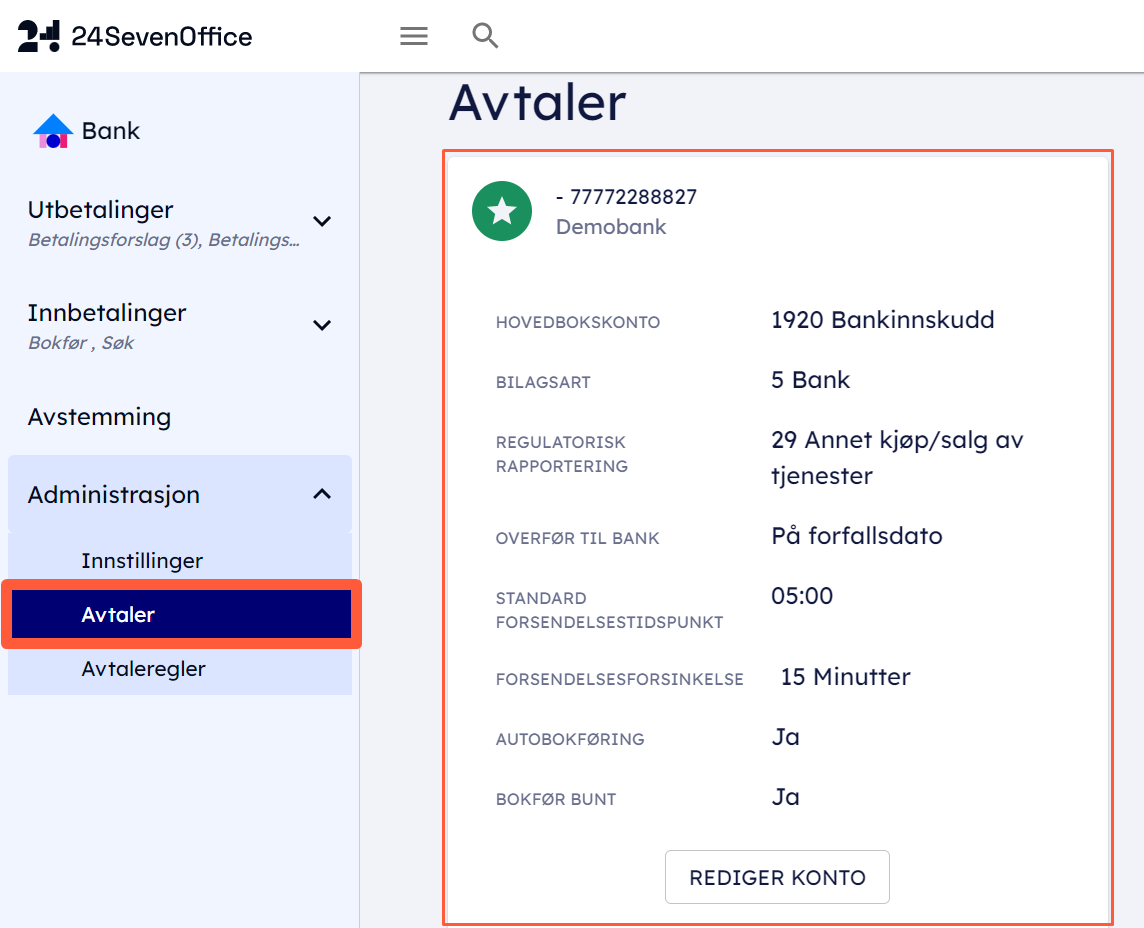1144x928 pixels.
Task: Click the Innbetalinger sidebar label
Action: 107,313
